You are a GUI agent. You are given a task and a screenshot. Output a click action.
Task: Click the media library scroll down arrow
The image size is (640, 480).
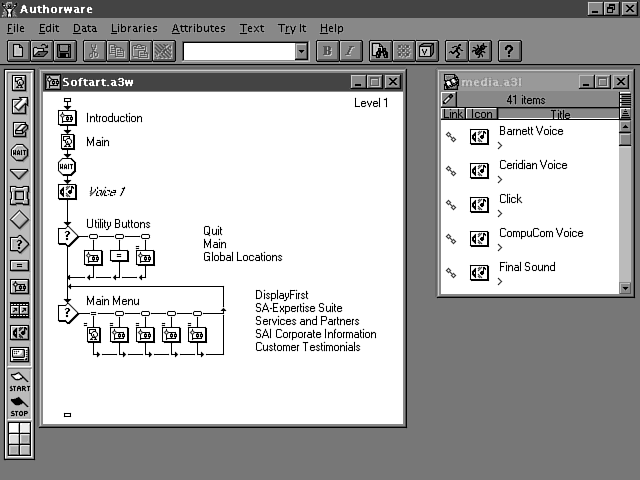[625, 288]
